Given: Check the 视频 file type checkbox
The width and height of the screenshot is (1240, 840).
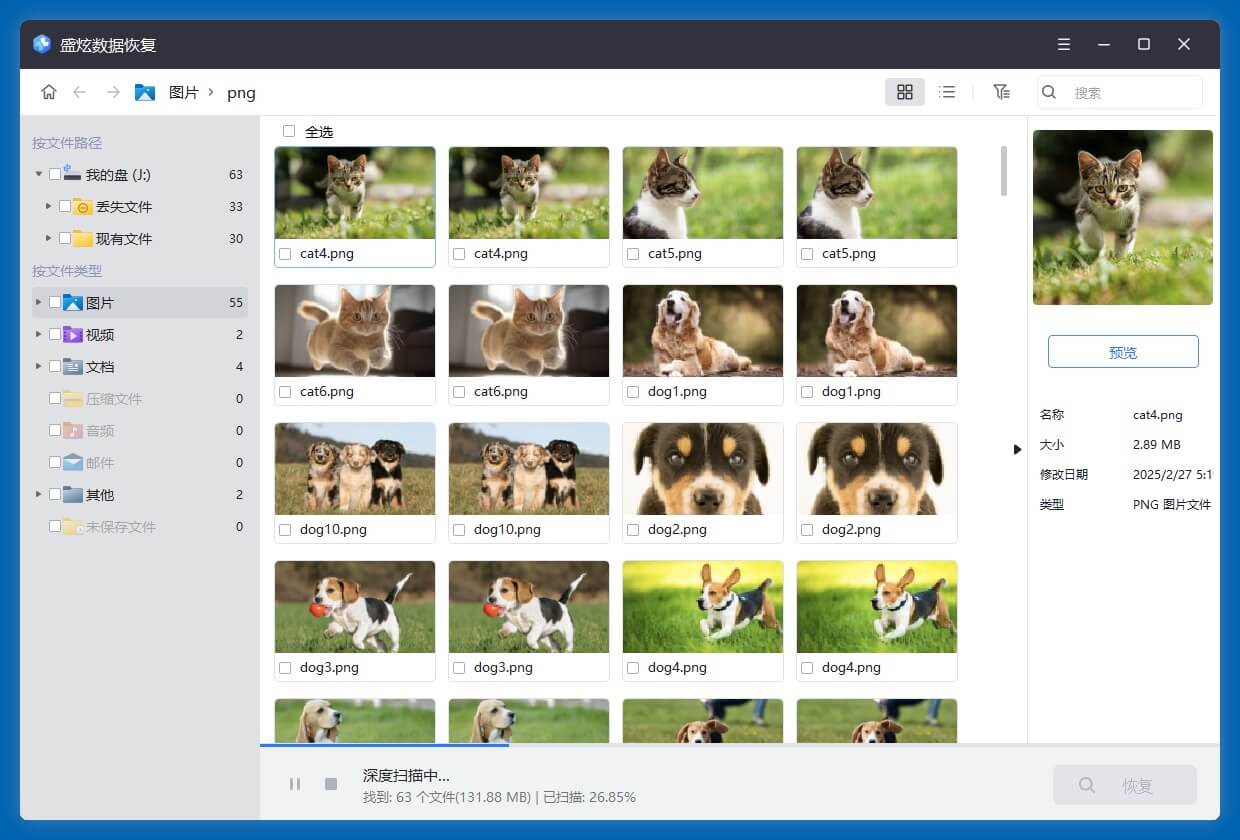Looking at the screenshot, I should (55, 335).
